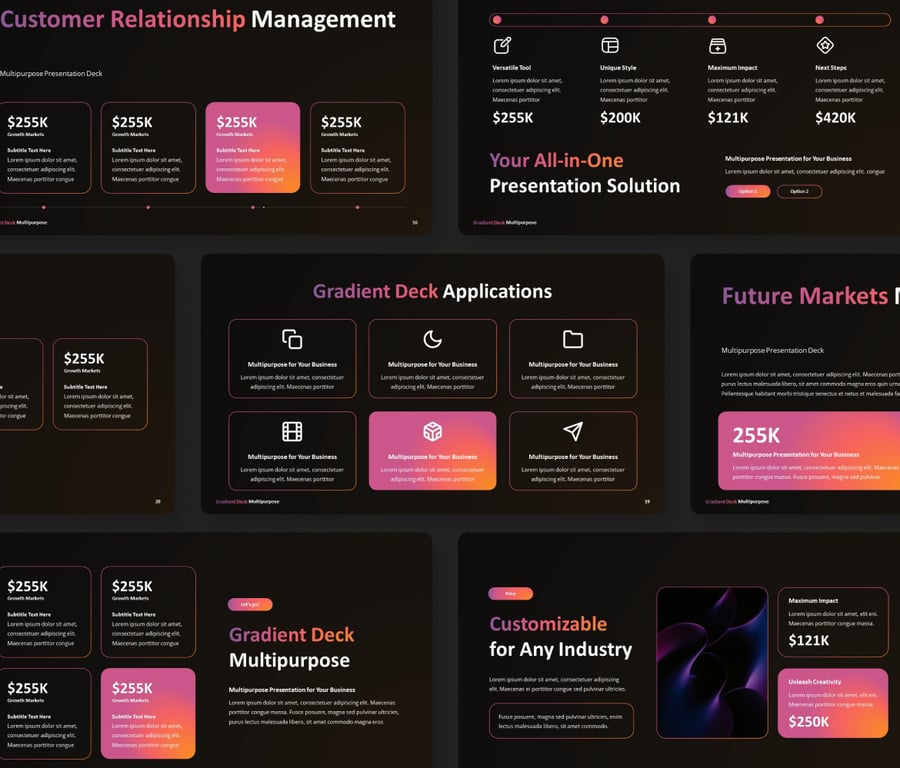This screenshot has height=768, width=900.
Task: Click the Gradient Deck Applications slide title
Action: [x=432, y=292]
